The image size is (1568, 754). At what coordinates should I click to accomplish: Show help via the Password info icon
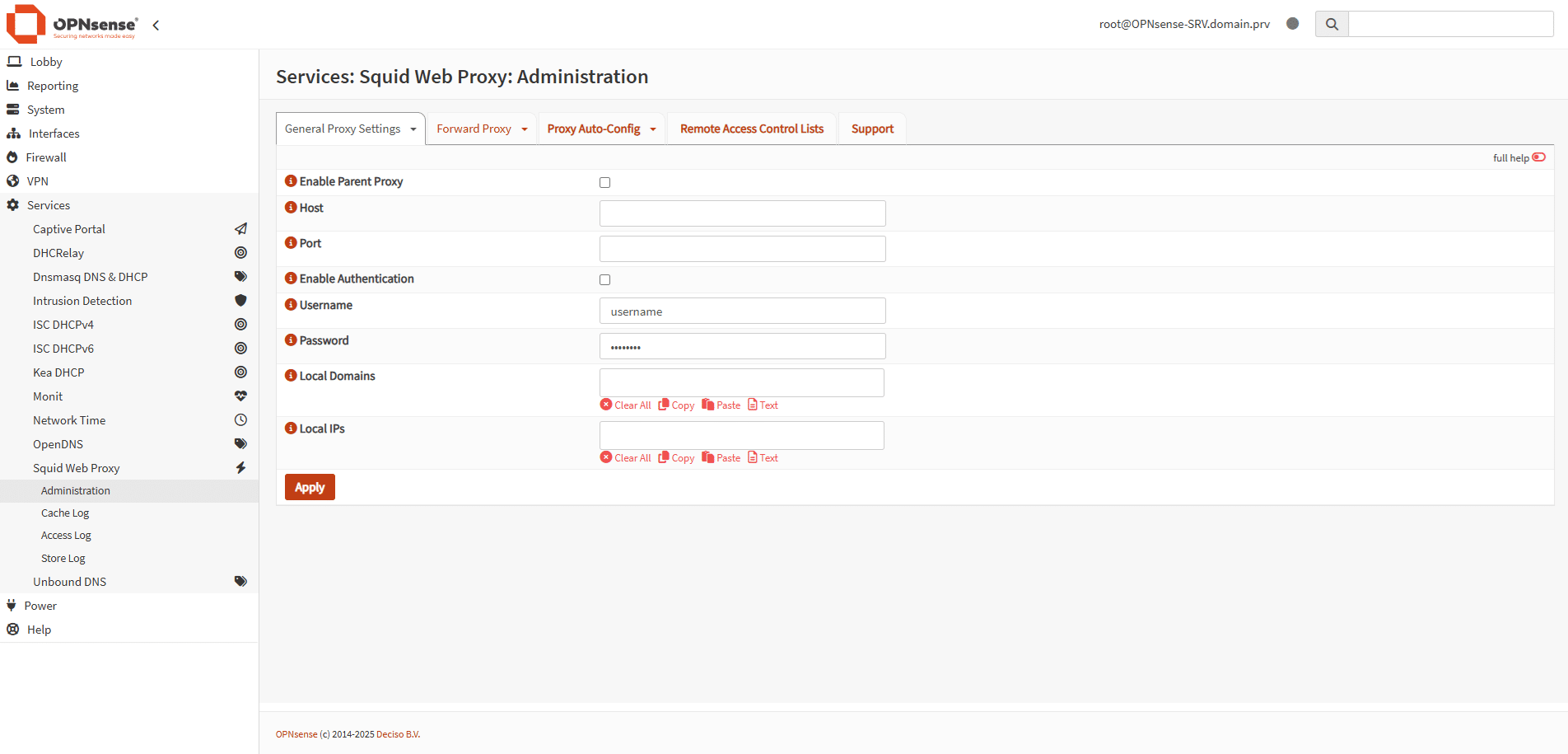pos(291,340)
